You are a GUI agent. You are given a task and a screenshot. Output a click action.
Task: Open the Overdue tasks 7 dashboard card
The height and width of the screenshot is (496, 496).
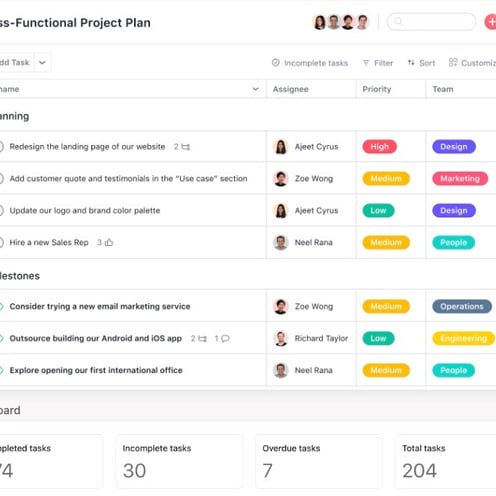click(319, 461)
